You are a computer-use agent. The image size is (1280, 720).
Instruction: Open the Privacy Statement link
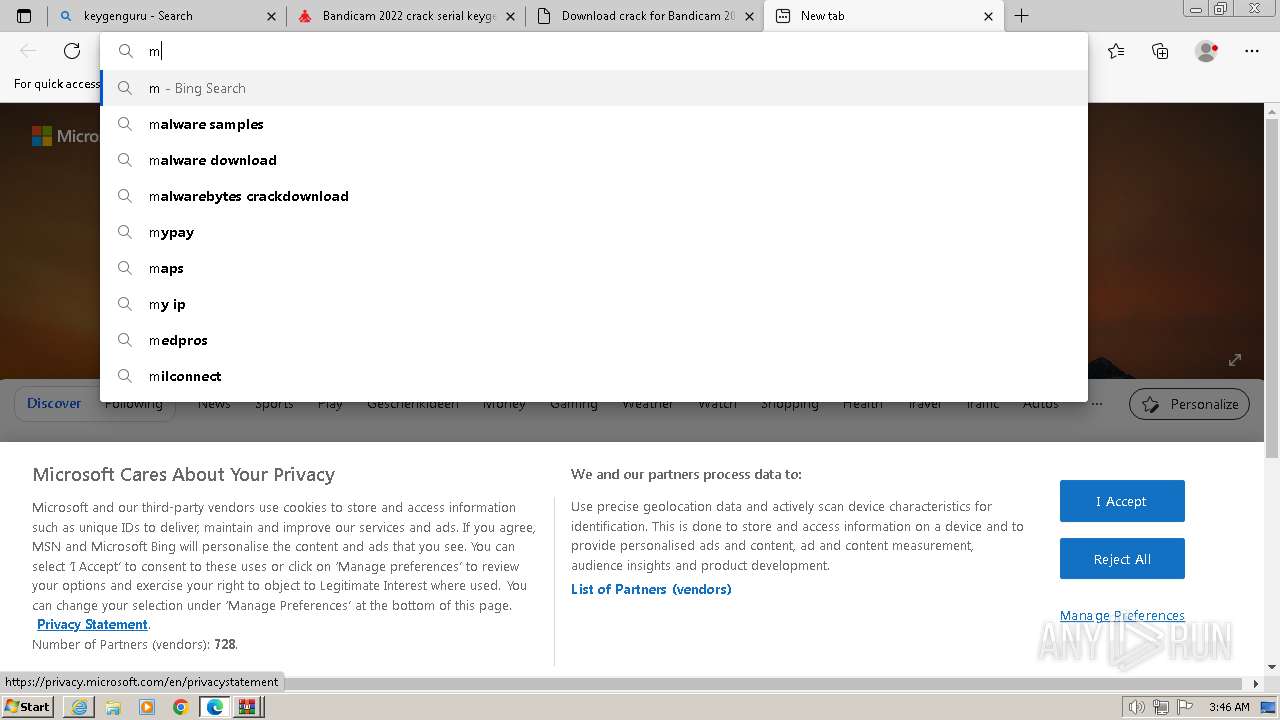(x=92, y=624)
